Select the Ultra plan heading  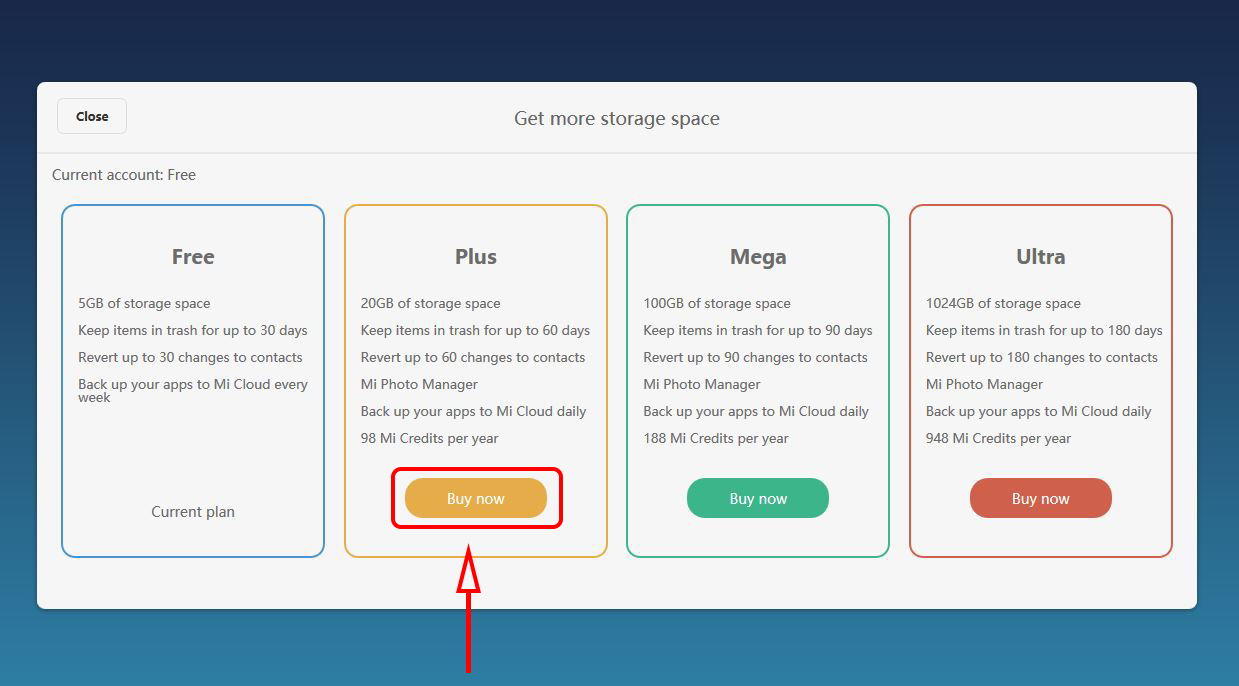(x=1040, y=257)
